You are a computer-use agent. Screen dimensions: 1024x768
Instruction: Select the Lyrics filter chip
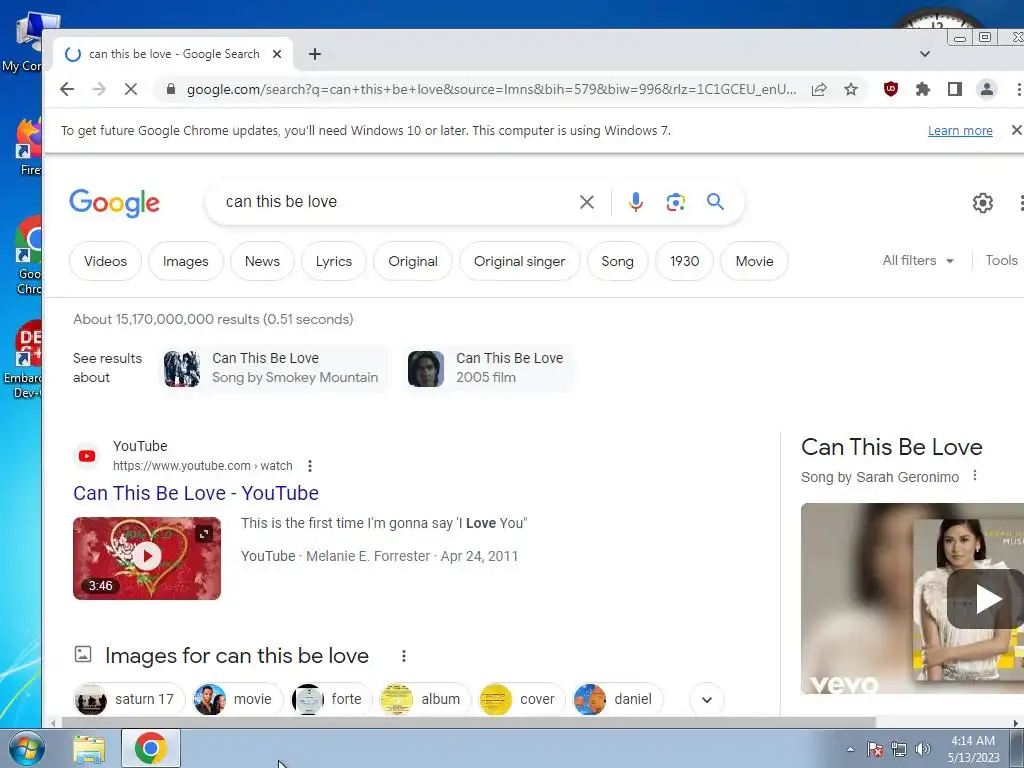334,261
